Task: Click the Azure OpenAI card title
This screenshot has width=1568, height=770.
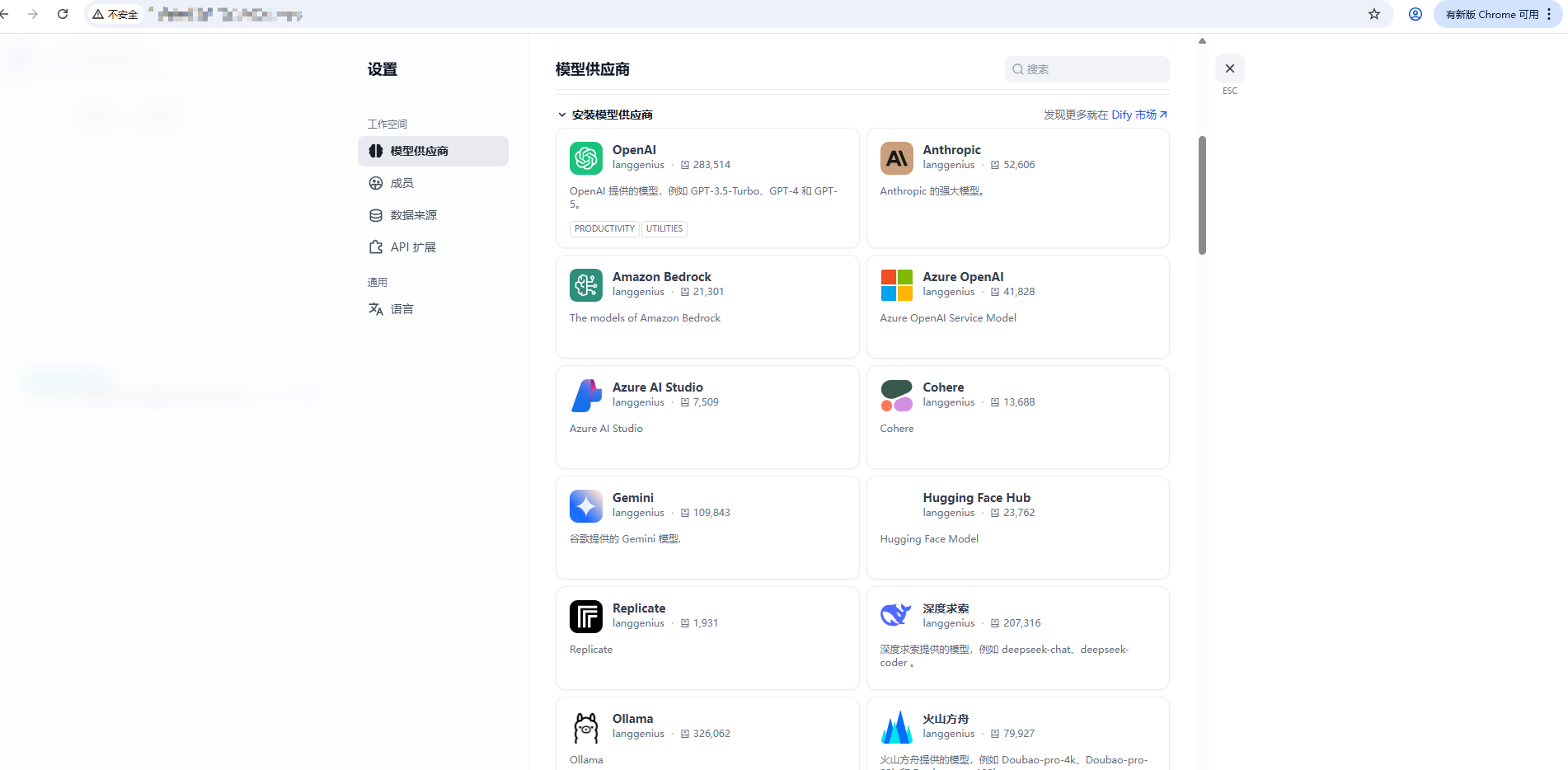Action: coord(963,277)
